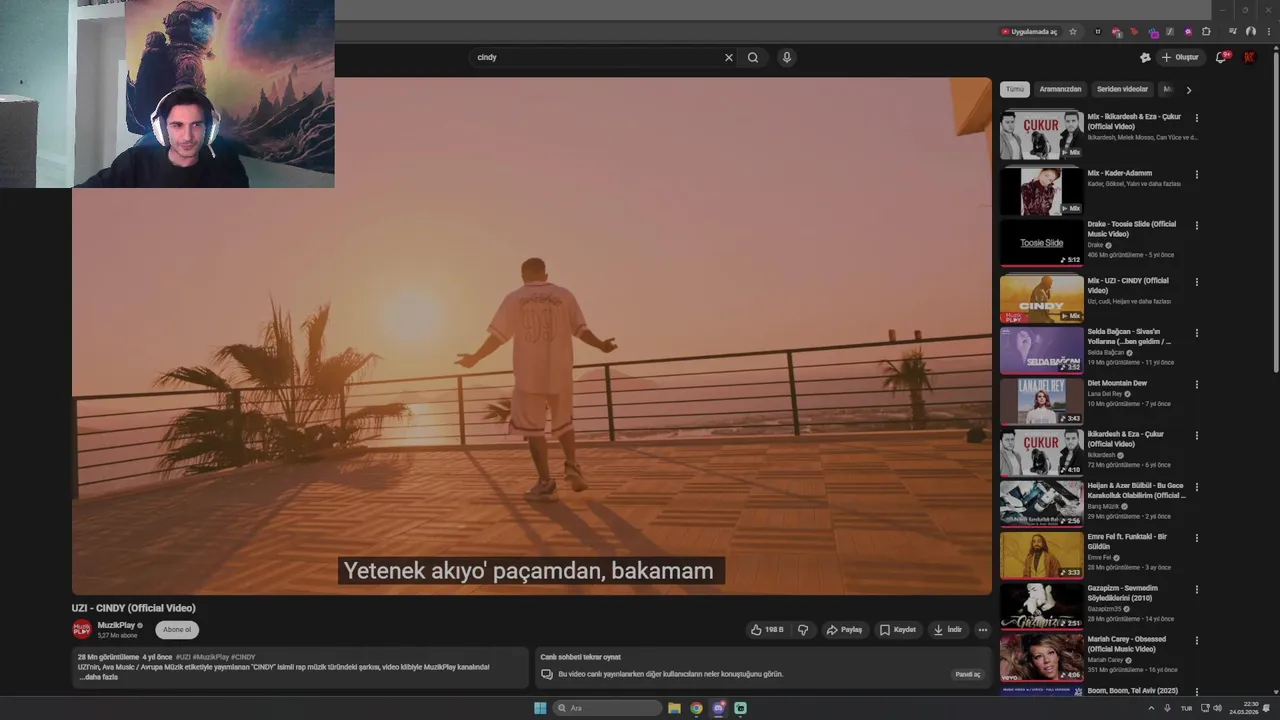Image resolution: width=1280 pixels, height=720 pixels.
Task: Clear the search box with the X icon
Action: click(x=729, y=57)
